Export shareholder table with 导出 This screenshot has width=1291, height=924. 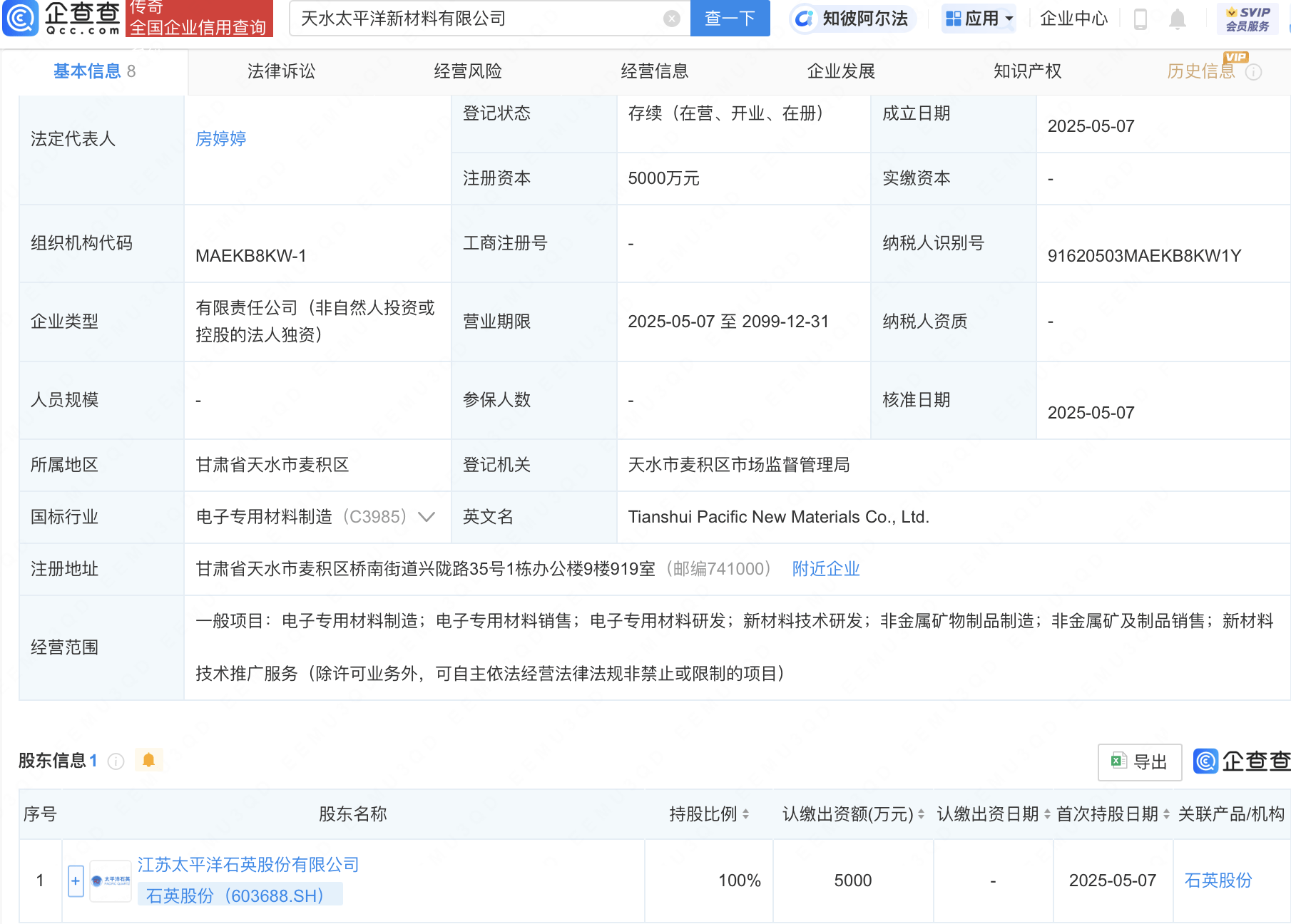[x=1139, y=762]
